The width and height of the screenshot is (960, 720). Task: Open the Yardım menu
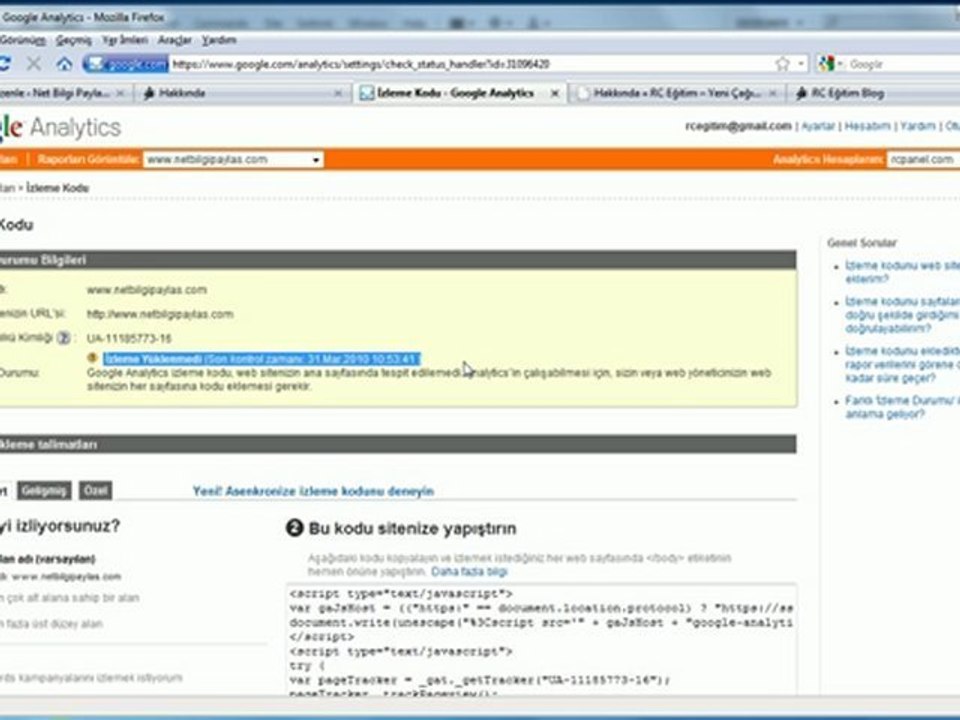219,40
